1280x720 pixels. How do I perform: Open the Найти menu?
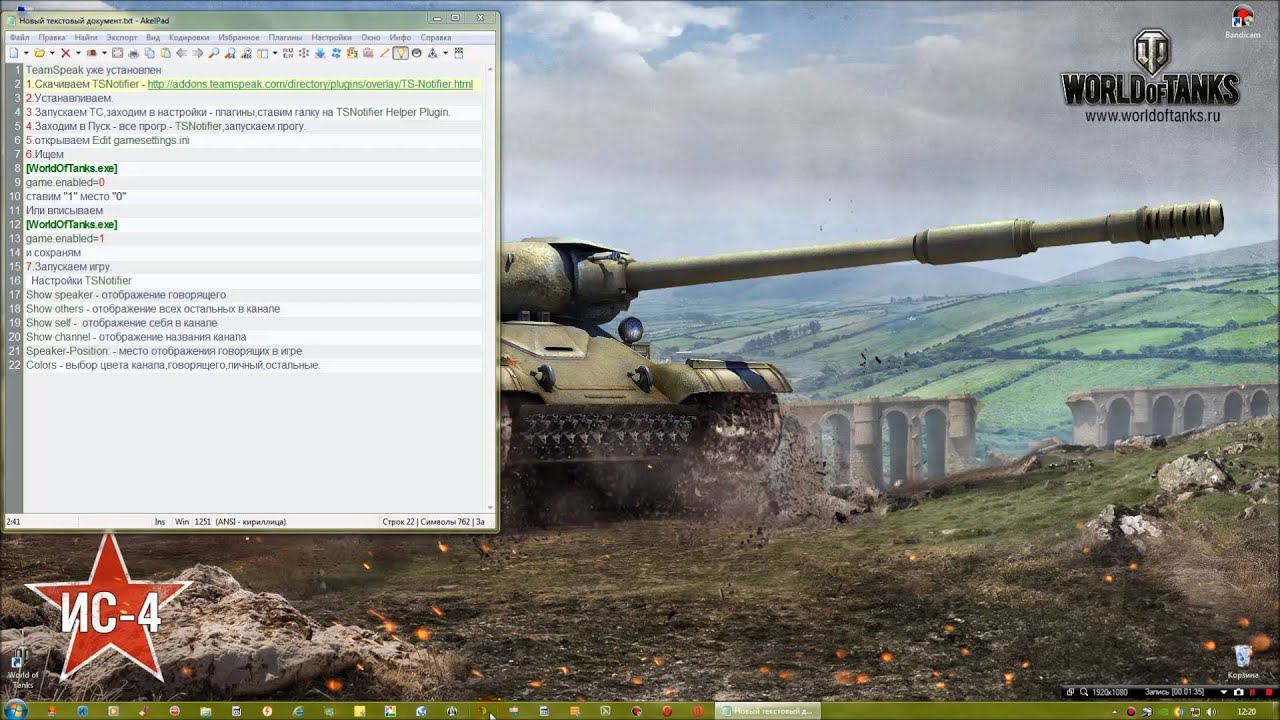pos(86,37)
